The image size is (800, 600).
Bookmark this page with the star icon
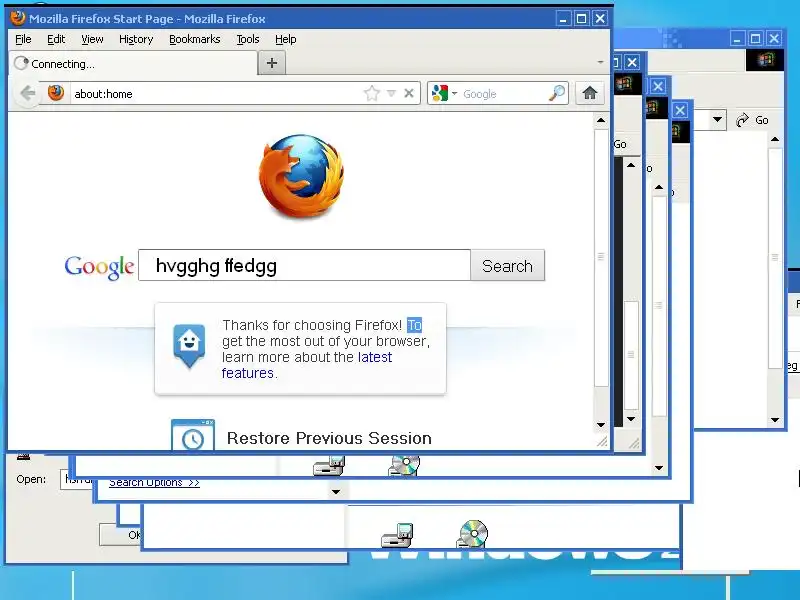372,93
